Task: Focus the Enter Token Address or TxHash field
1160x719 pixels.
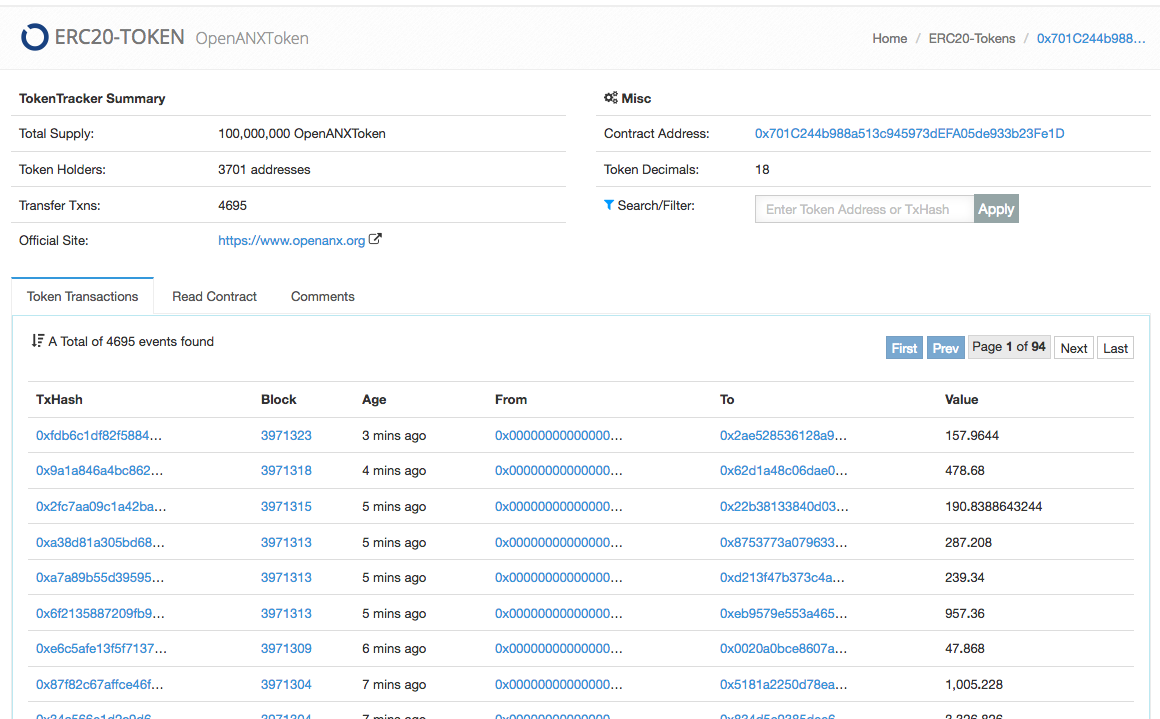Action: point(864,209)
